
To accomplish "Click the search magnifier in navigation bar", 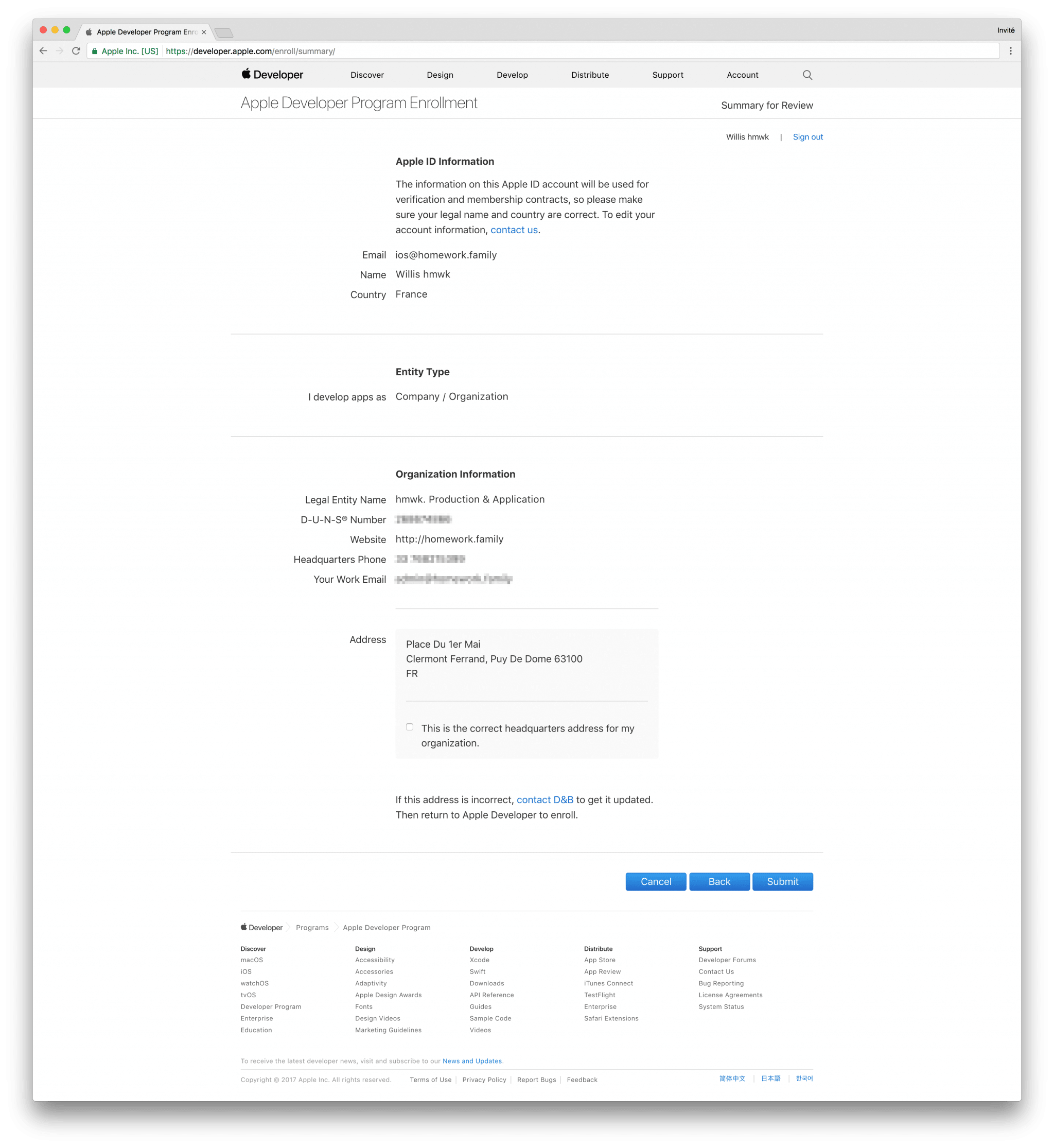I will click(x=807, y=75).
